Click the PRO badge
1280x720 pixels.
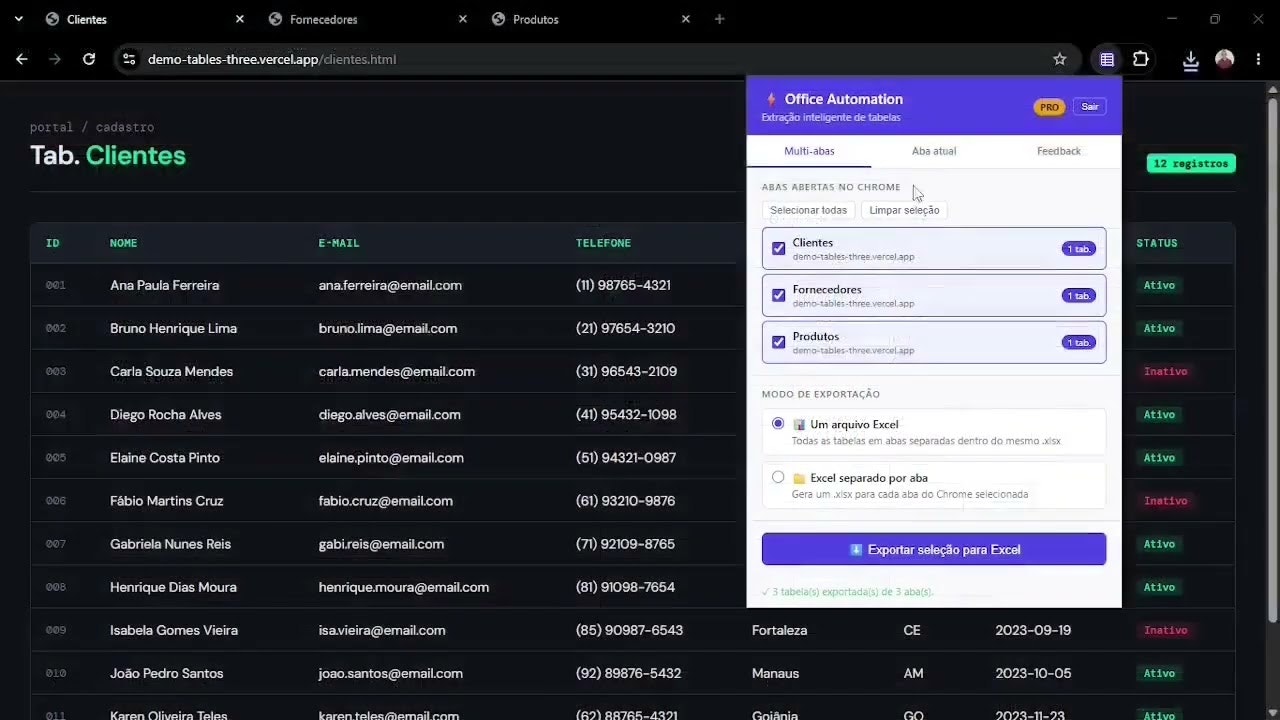tap(1049, 107)
